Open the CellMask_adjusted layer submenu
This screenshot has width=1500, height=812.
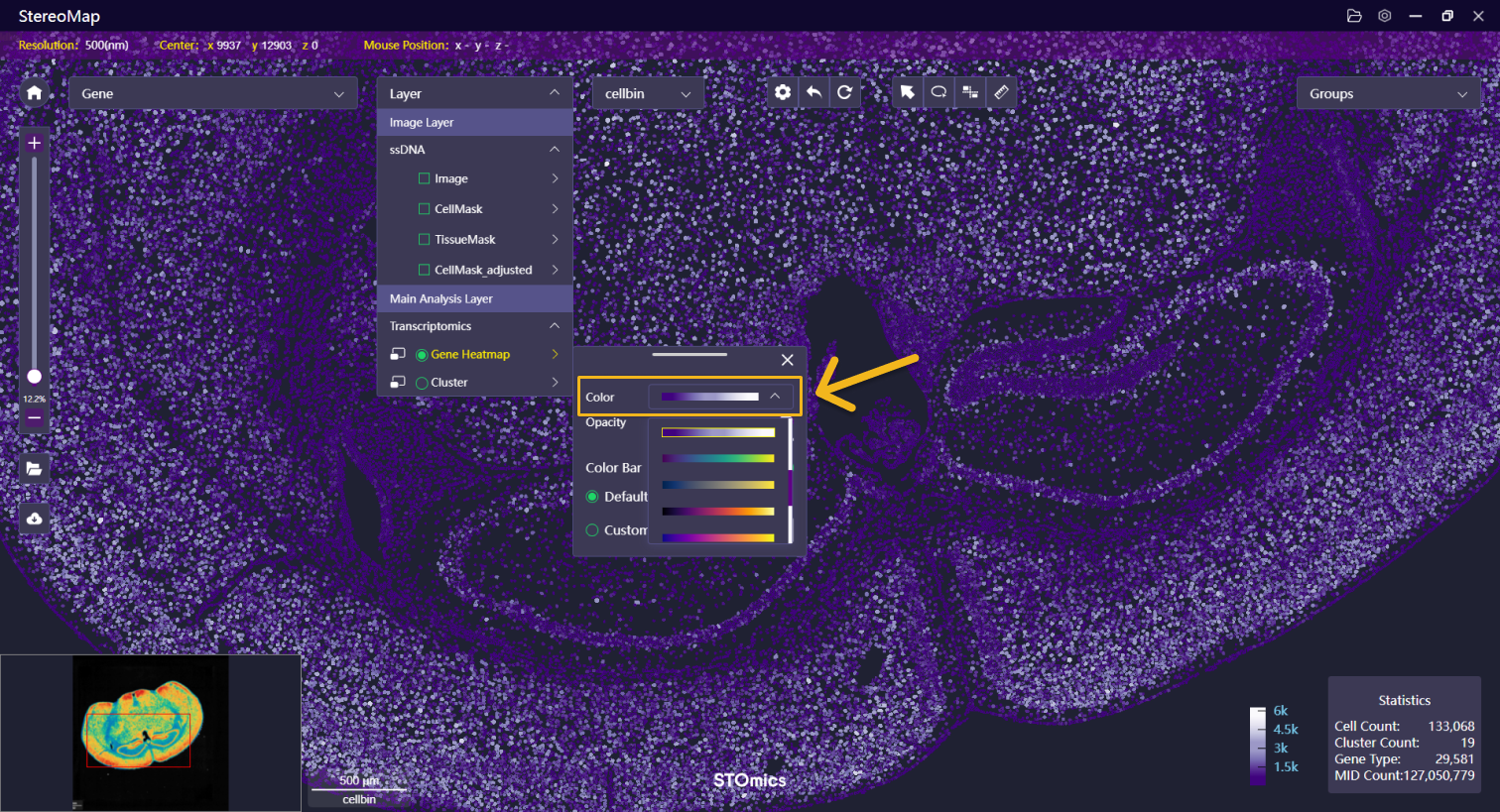tap(555, 270)
